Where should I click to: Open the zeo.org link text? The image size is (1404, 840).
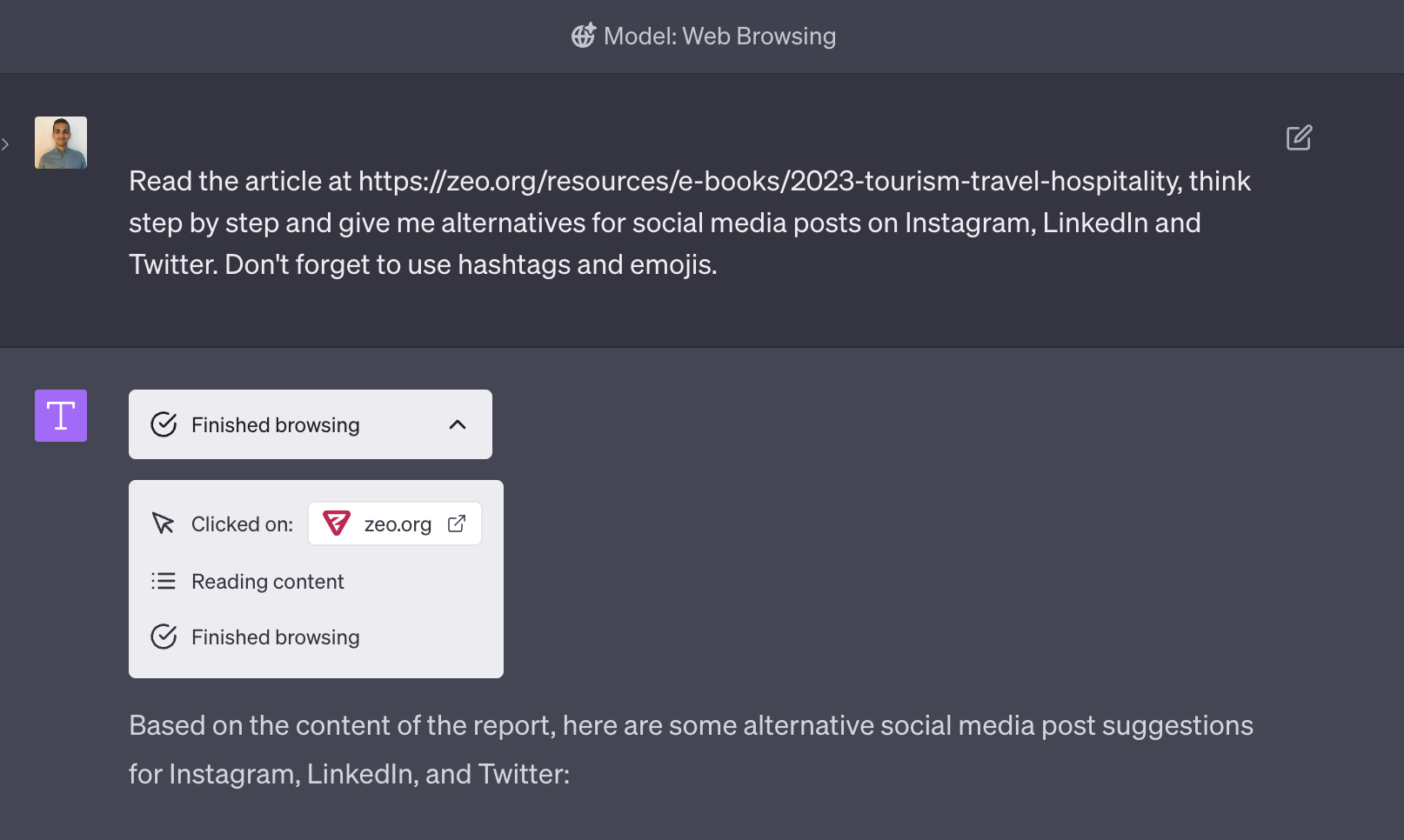pyautogui.click(x=398, y=524)
